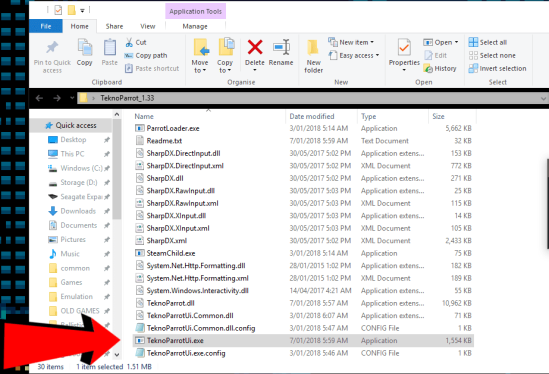
Task: Click Copy path in the ribbon
Action: [x=146, y=55]
